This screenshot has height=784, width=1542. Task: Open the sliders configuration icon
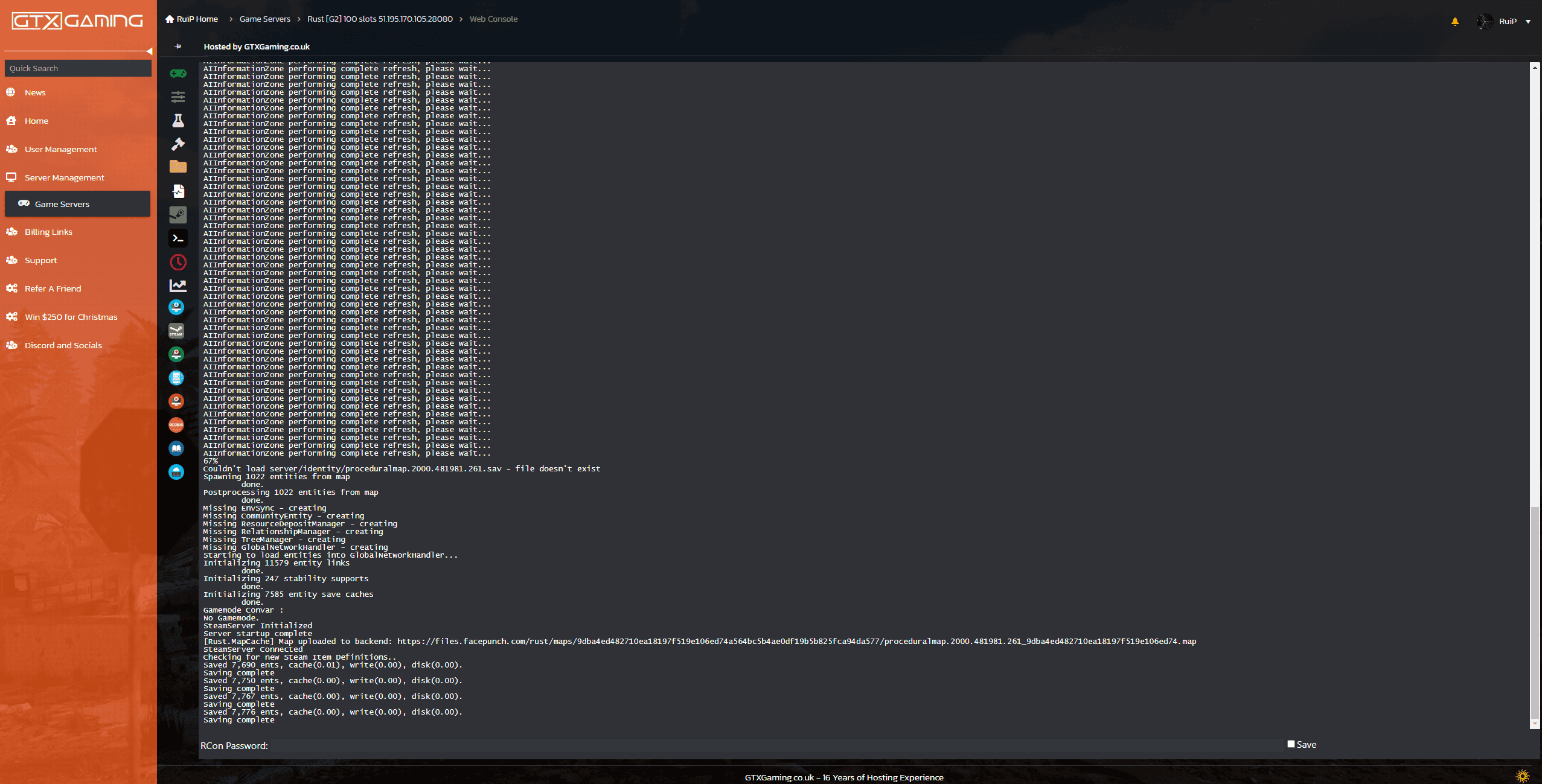point(178,97)
